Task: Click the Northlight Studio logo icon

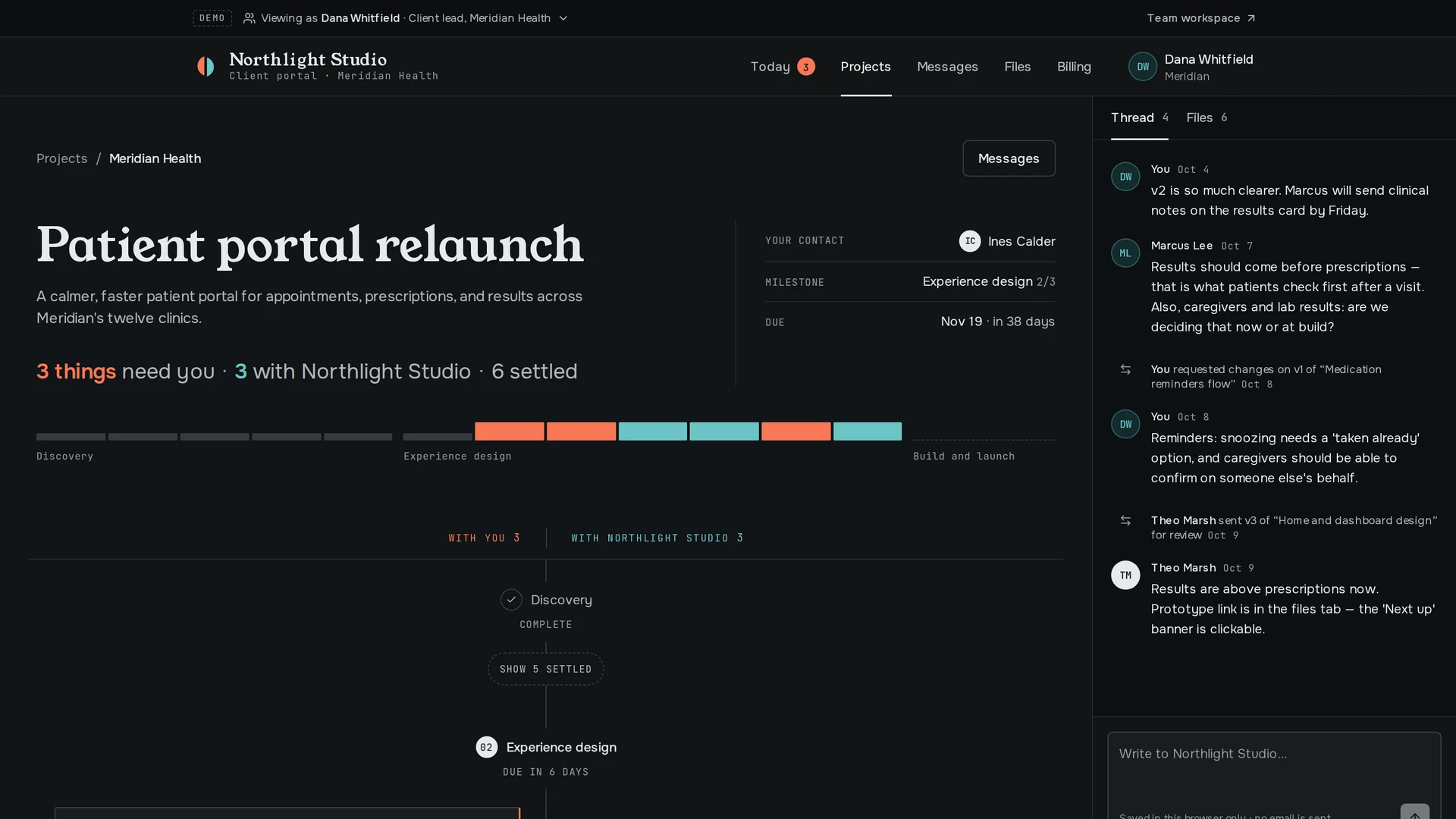Action: coord(206,67)
